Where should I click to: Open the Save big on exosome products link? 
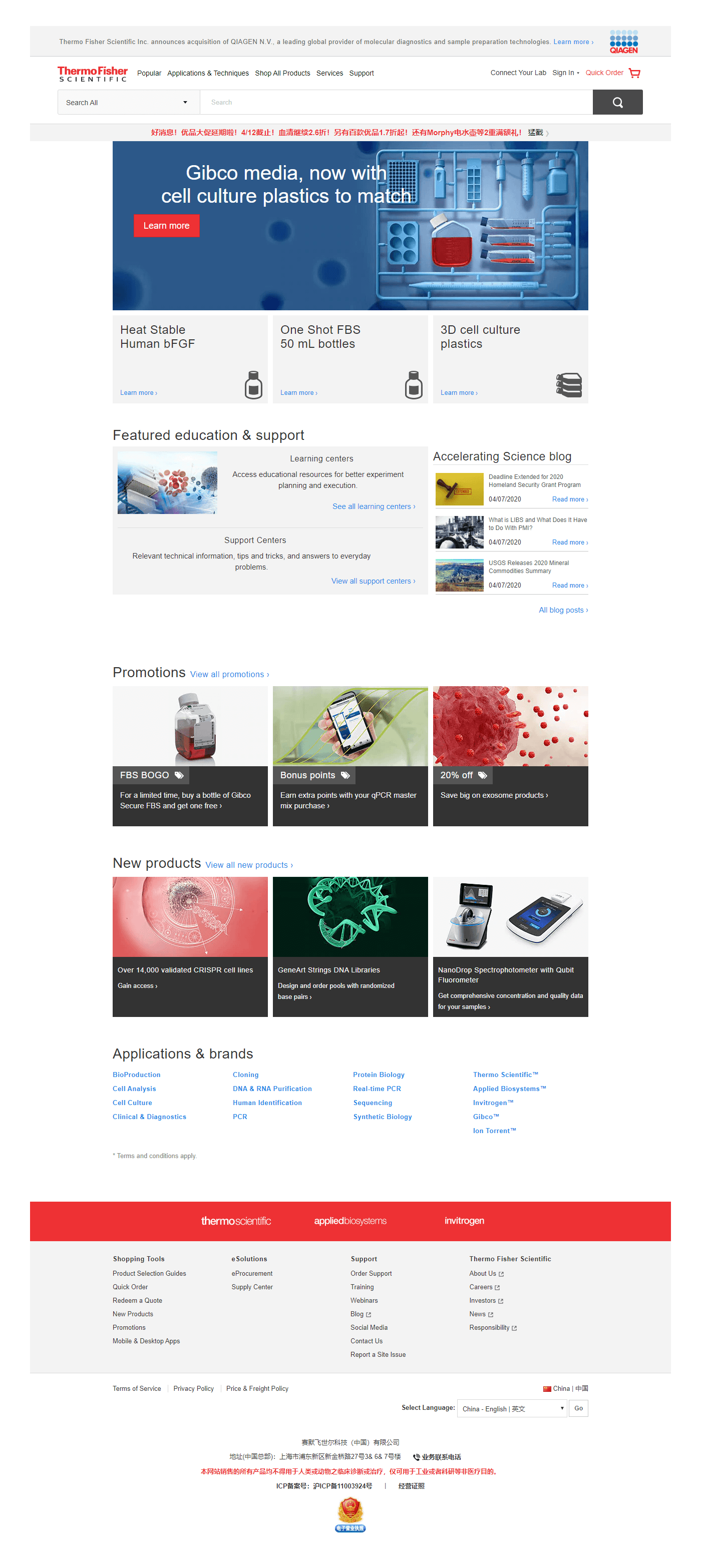coord(494,795)
